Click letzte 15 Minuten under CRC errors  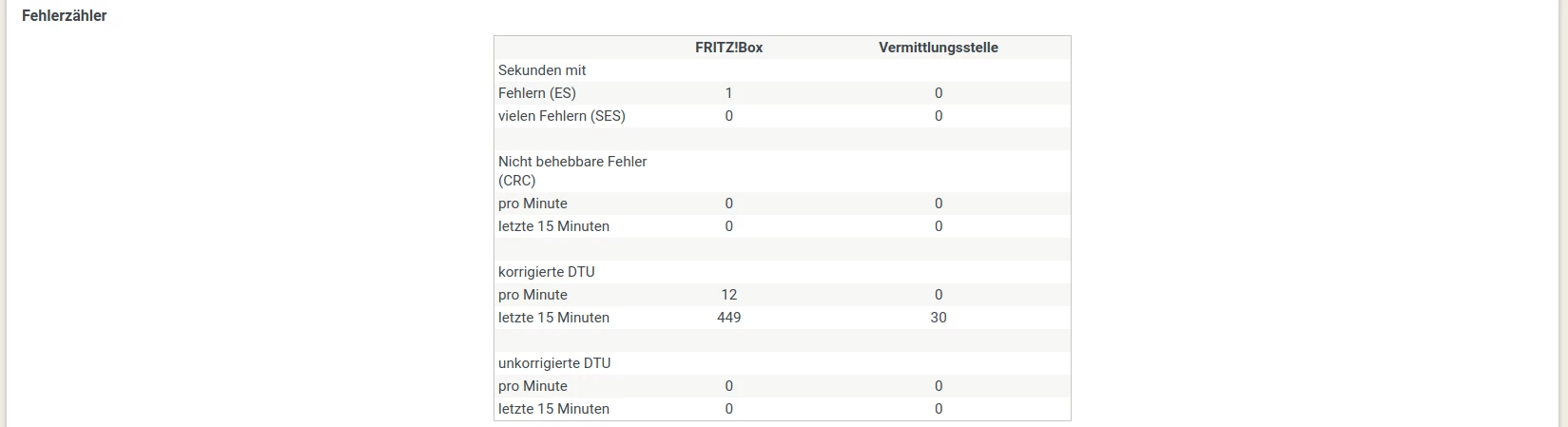(553, 226)
